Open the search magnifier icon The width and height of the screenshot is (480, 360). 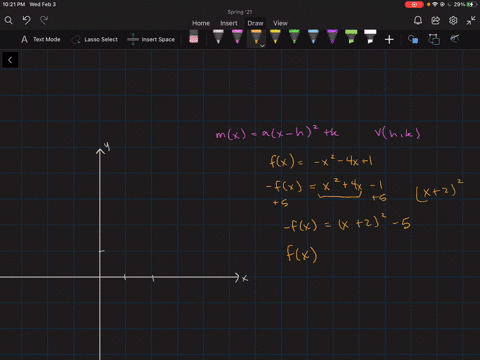pyautogui.click(x=9, y=21)
